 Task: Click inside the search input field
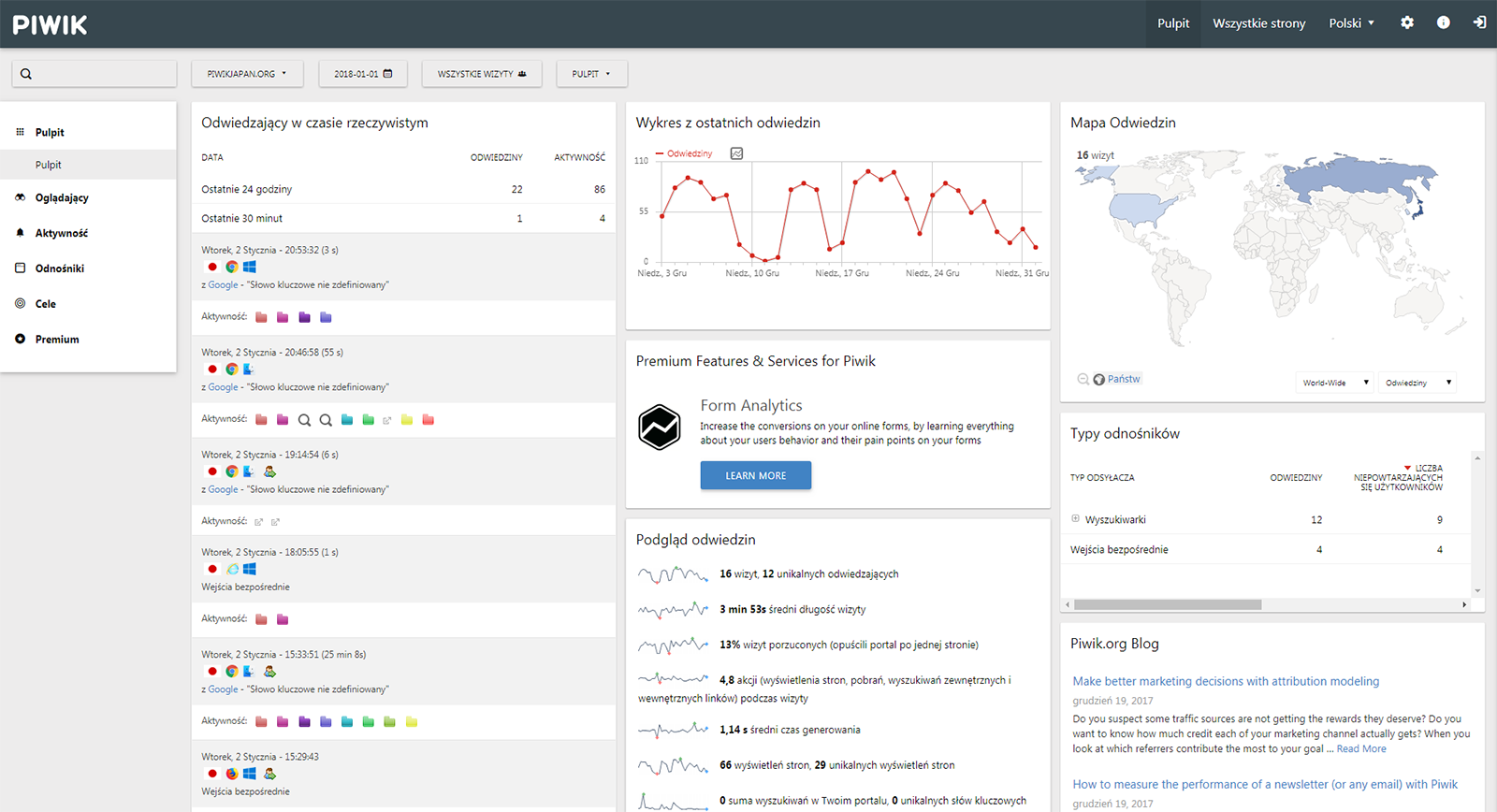pos(94,74)
